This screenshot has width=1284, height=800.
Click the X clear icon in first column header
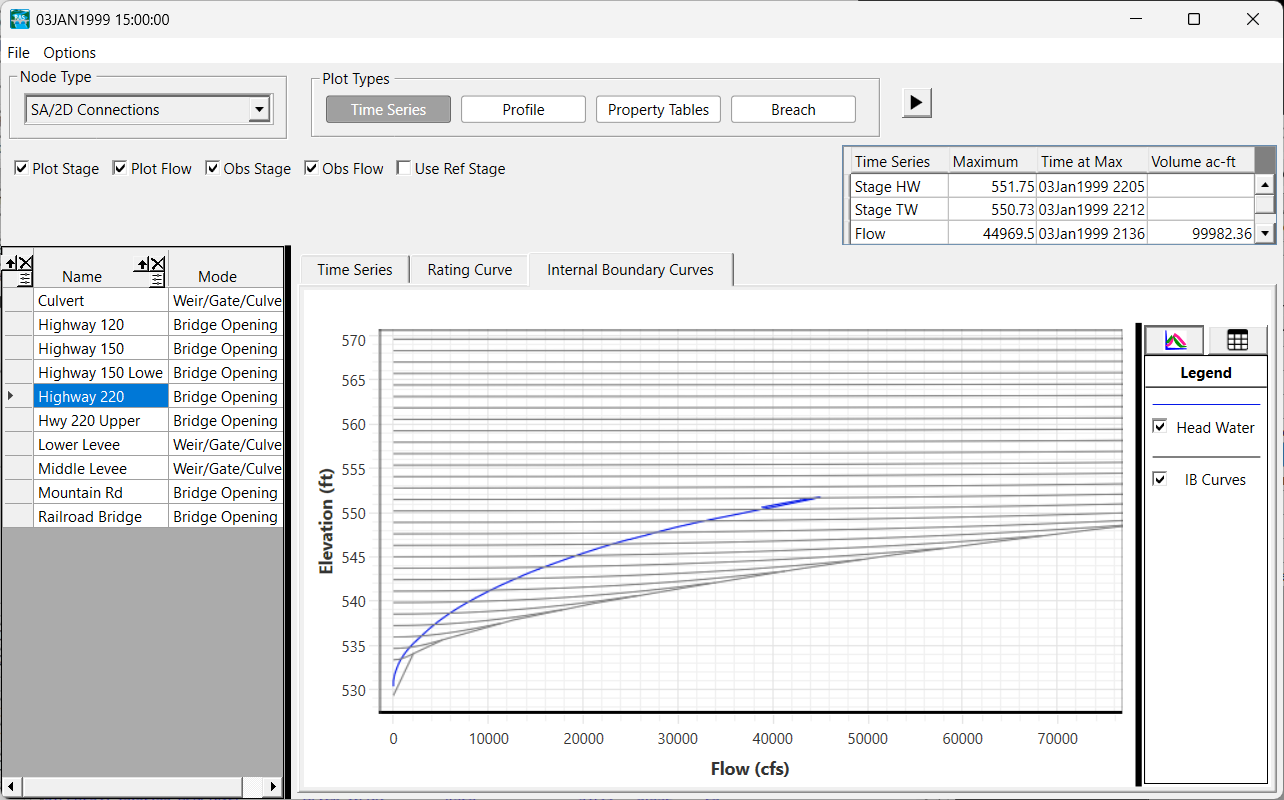(25, 264)
